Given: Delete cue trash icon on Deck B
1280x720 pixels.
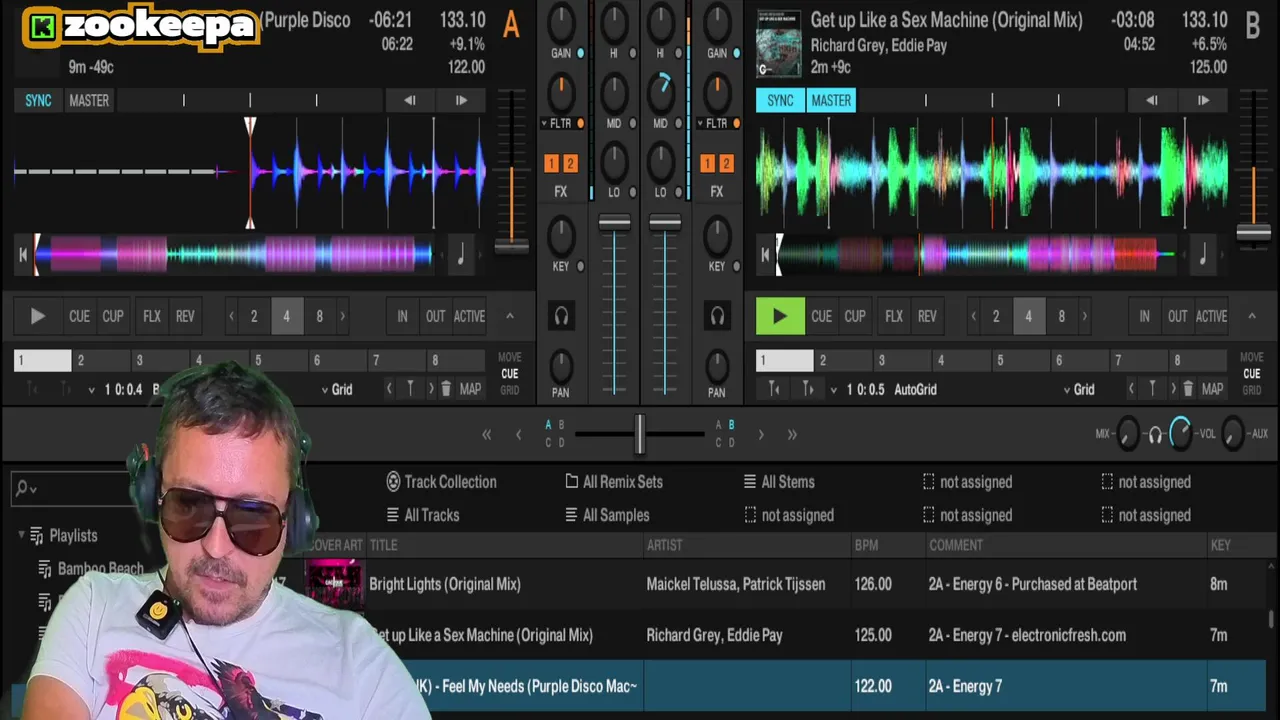Looking at the screenshot, I should coord(1188,389).
